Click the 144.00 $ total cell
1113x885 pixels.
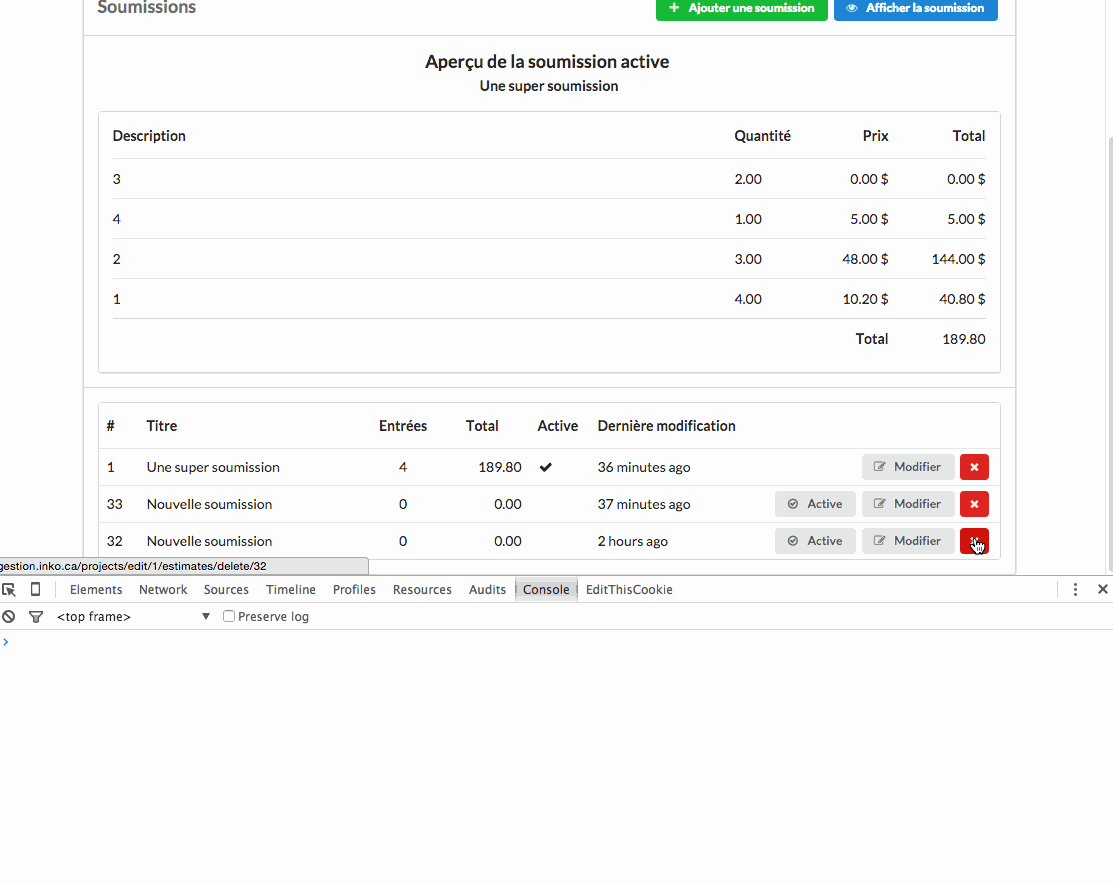coord(958,259)
